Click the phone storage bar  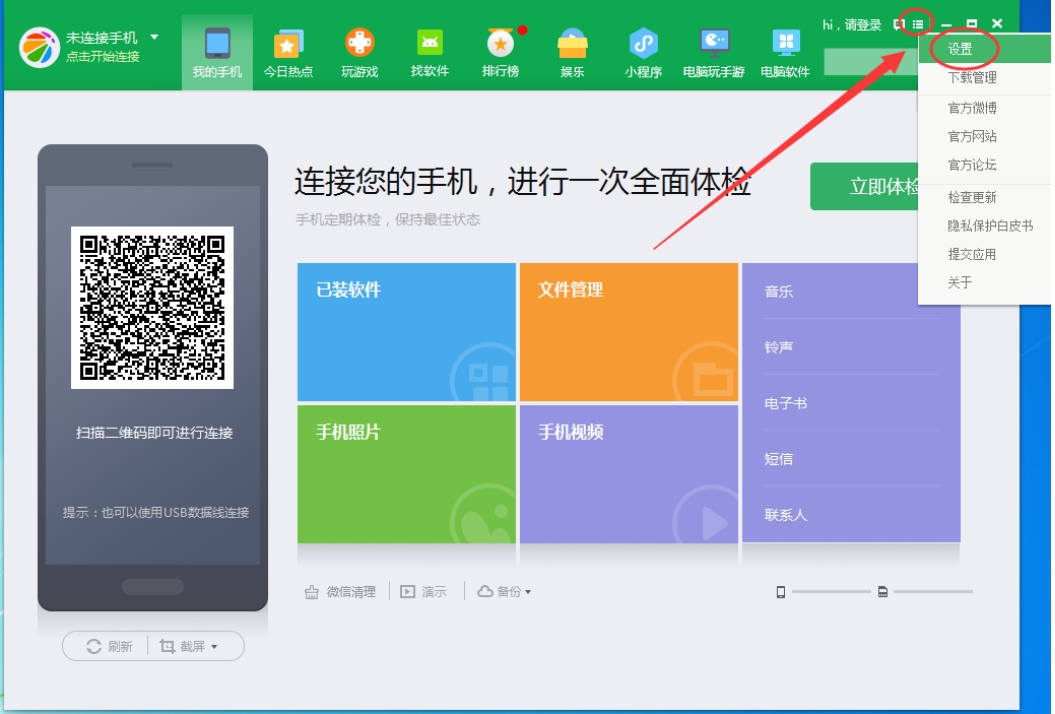click(831, 592)
